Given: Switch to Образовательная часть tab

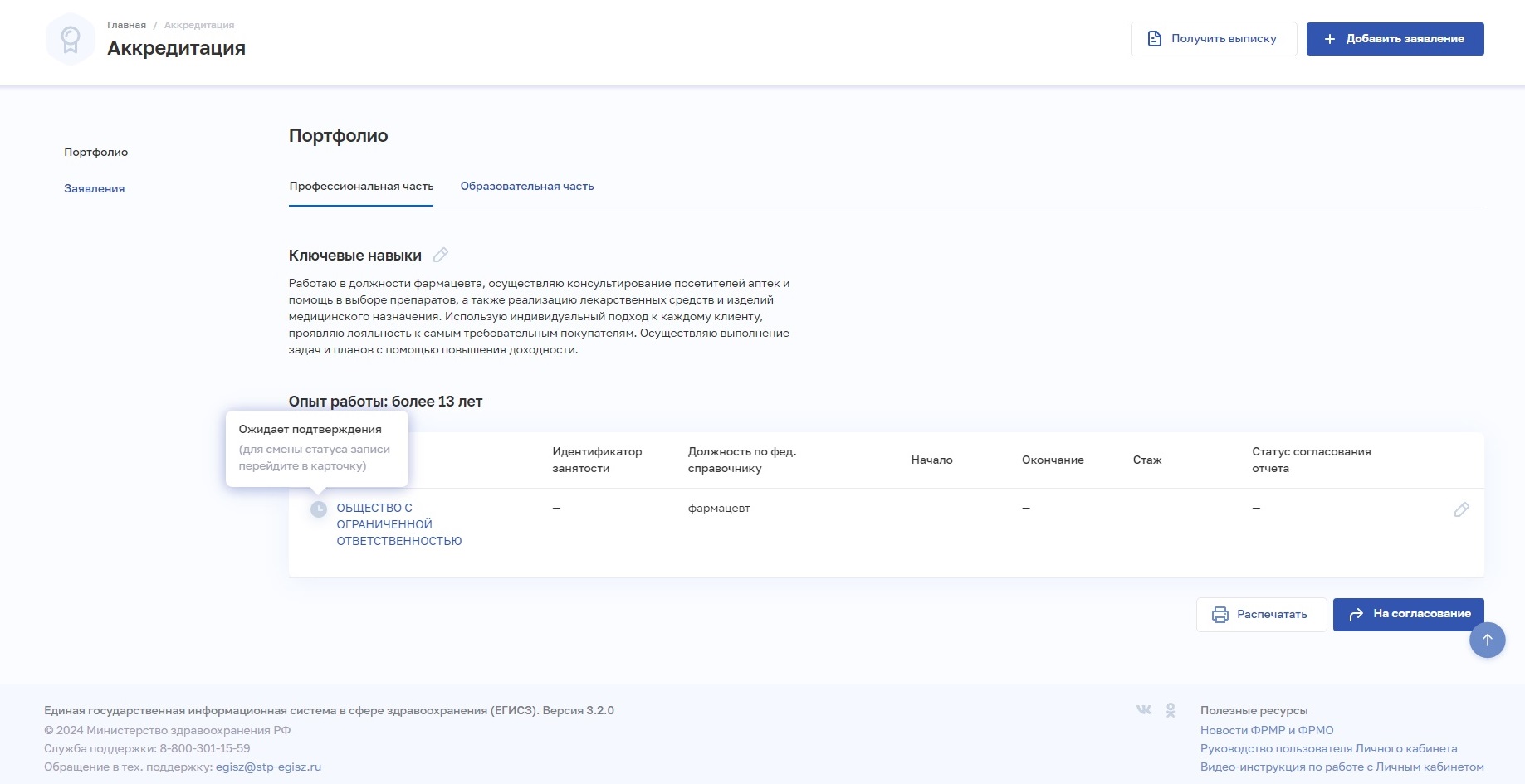Looking at the screenshot, I should coord(527,186).
